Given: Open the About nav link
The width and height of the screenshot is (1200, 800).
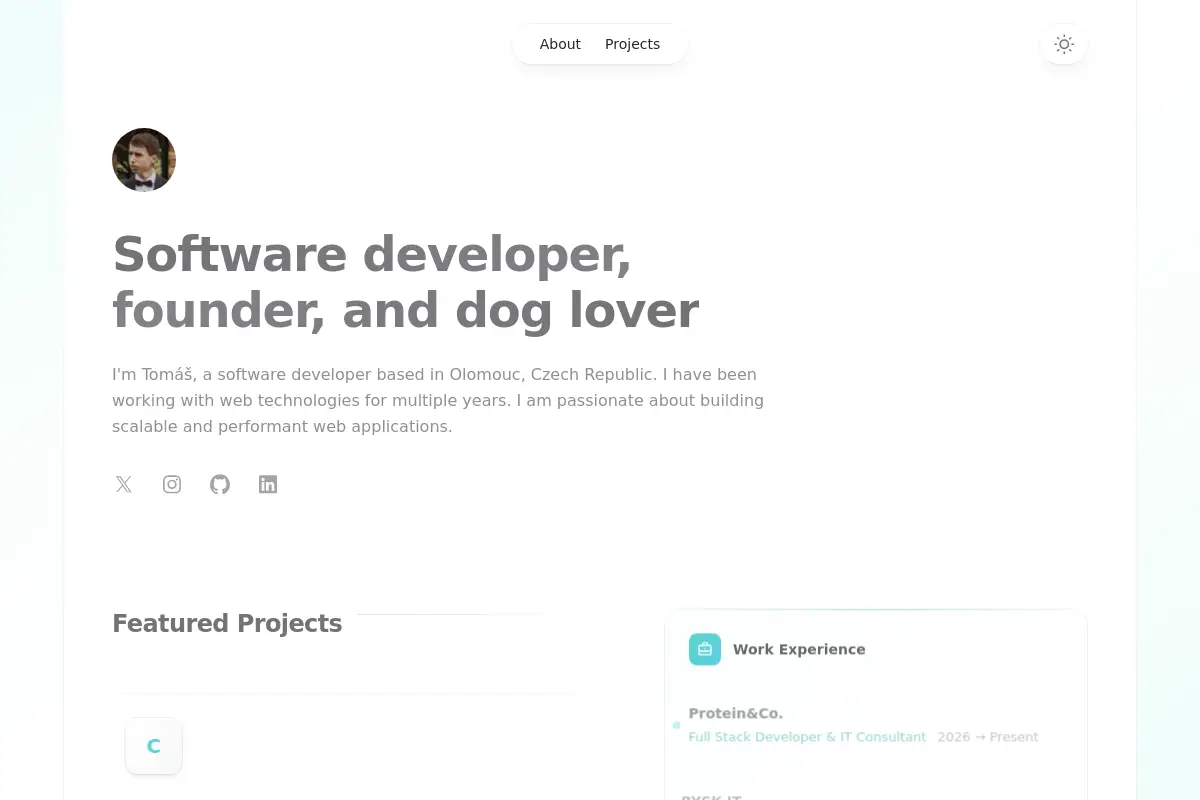Looking at the screenshot, I should pyautogui.click(x=560, y=44).
